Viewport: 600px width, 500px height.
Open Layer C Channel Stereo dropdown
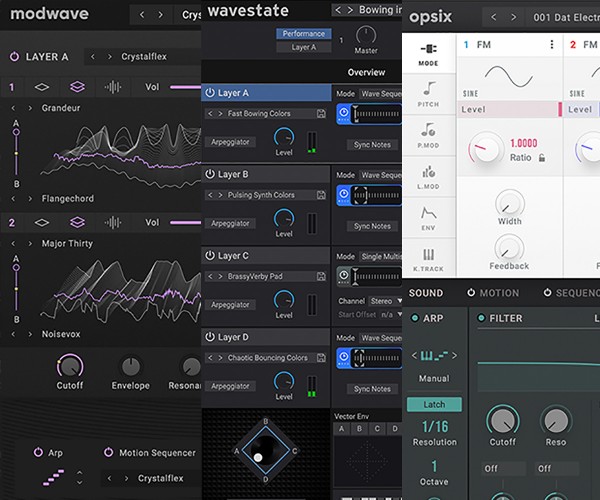click(x=385, y=301)
